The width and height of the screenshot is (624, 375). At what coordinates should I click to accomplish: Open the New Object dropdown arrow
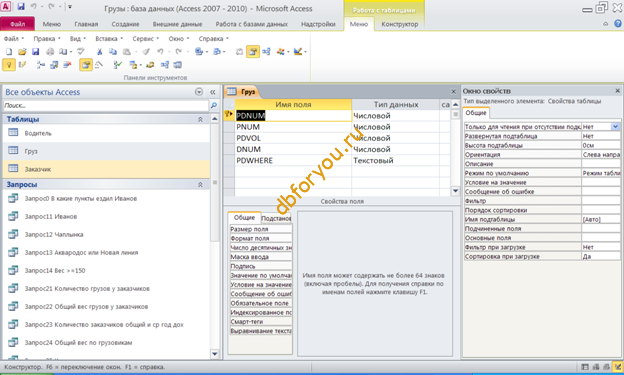tap(288, 52)
